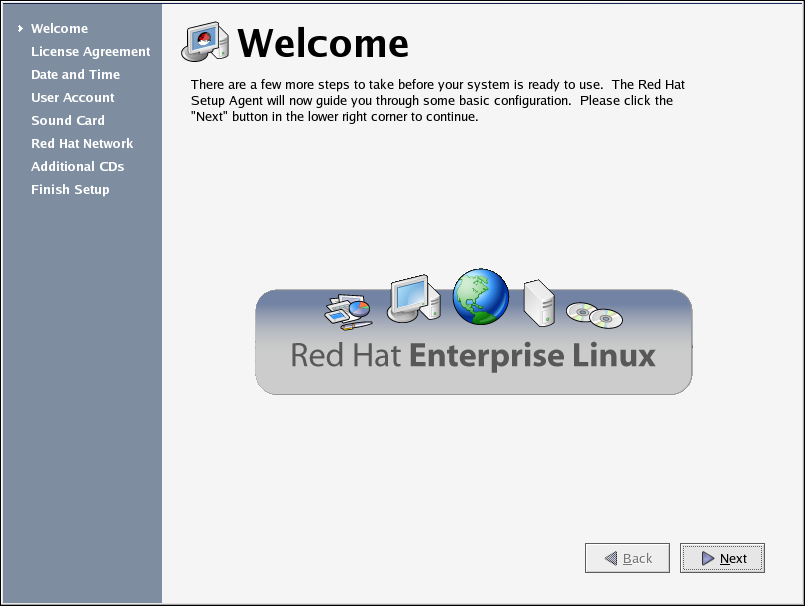Jump to Red Hat Network step

tap(81, 144)
